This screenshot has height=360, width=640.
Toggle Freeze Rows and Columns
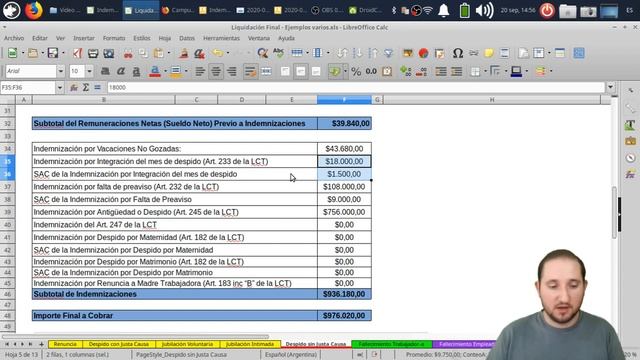pyautogui.click(x=539, y=53)
